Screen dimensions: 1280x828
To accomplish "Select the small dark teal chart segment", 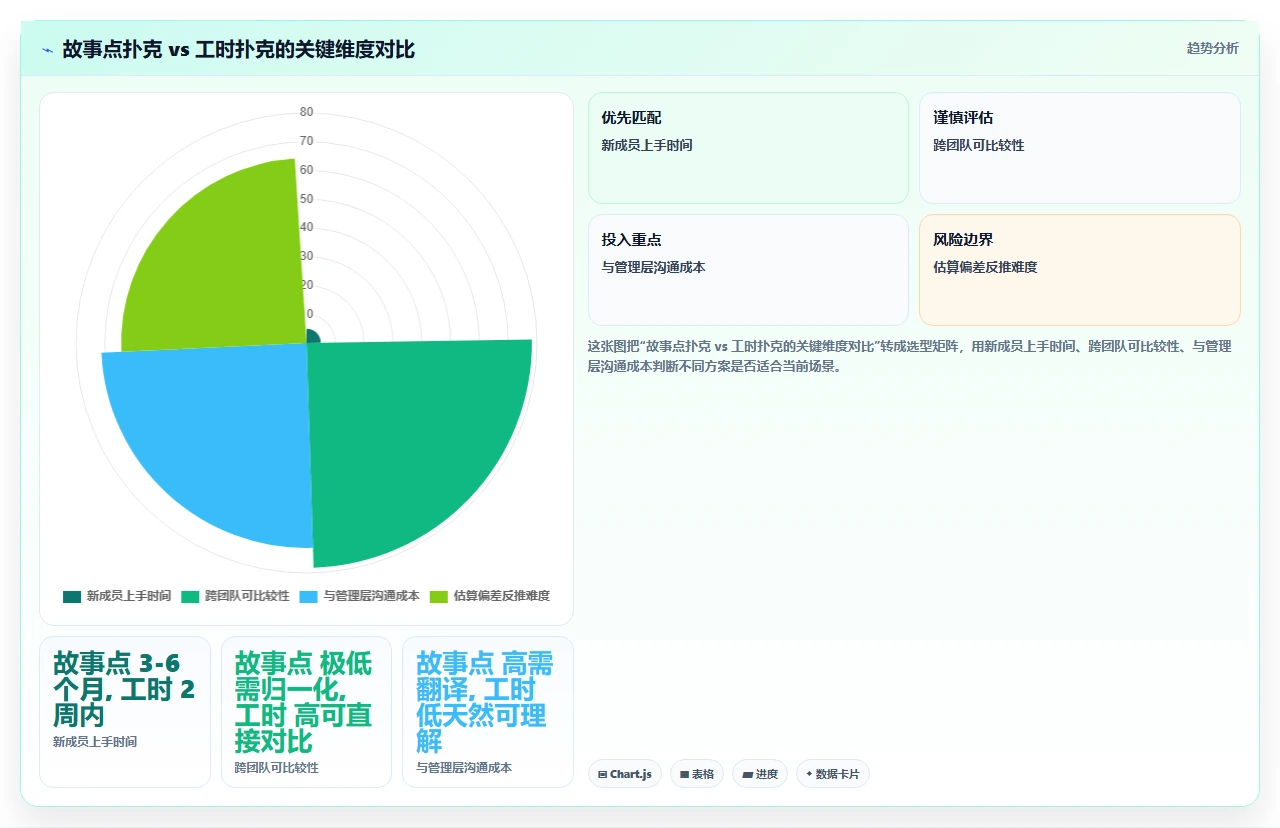I will click(312, 336).
